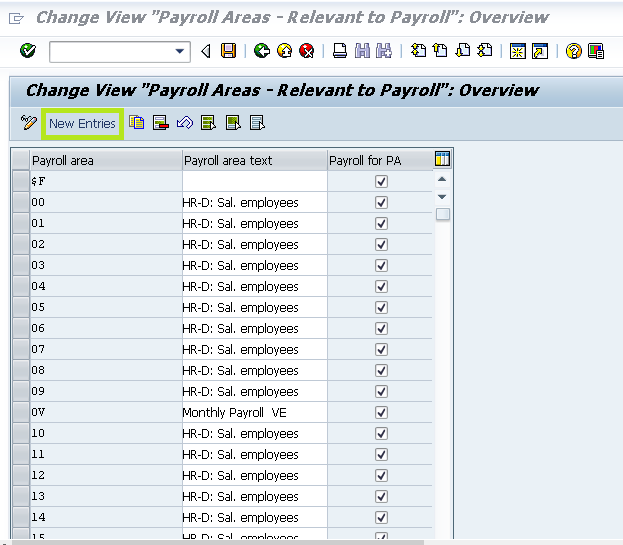Viewport: 623px width, 545px height.
Task: Click the Find Next binoculars icon
Action: (x=384, y=51)
